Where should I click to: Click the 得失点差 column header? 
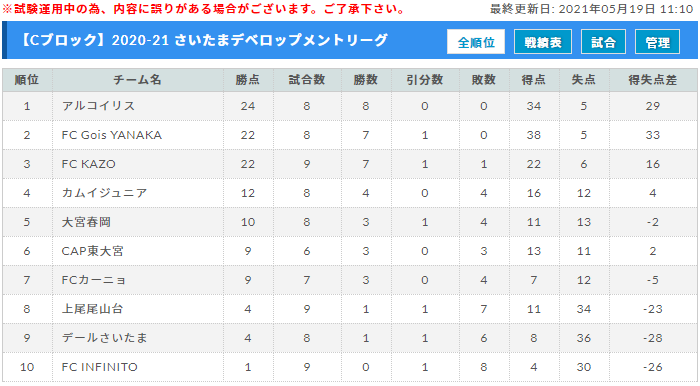(652, 80)
